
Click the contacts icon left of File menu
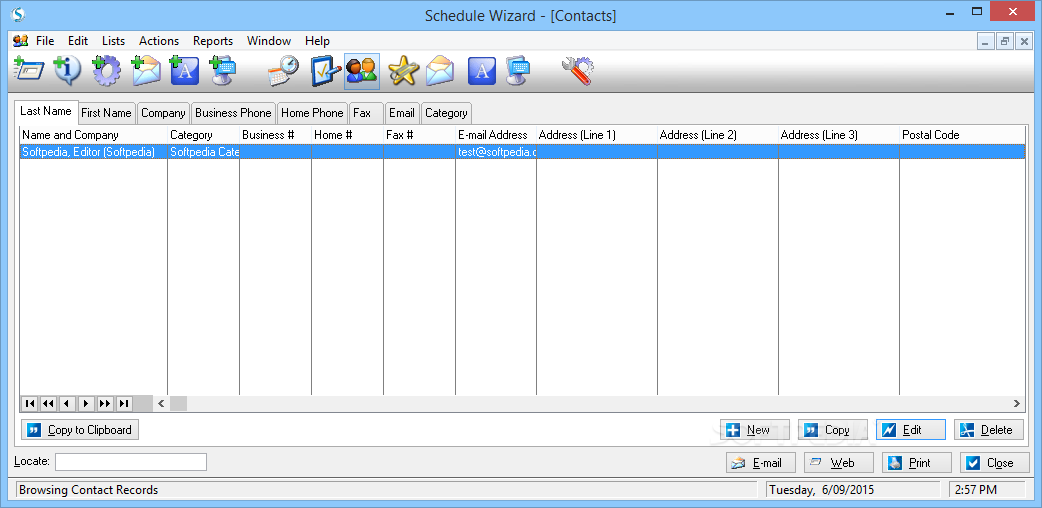(x=21, y=41)
